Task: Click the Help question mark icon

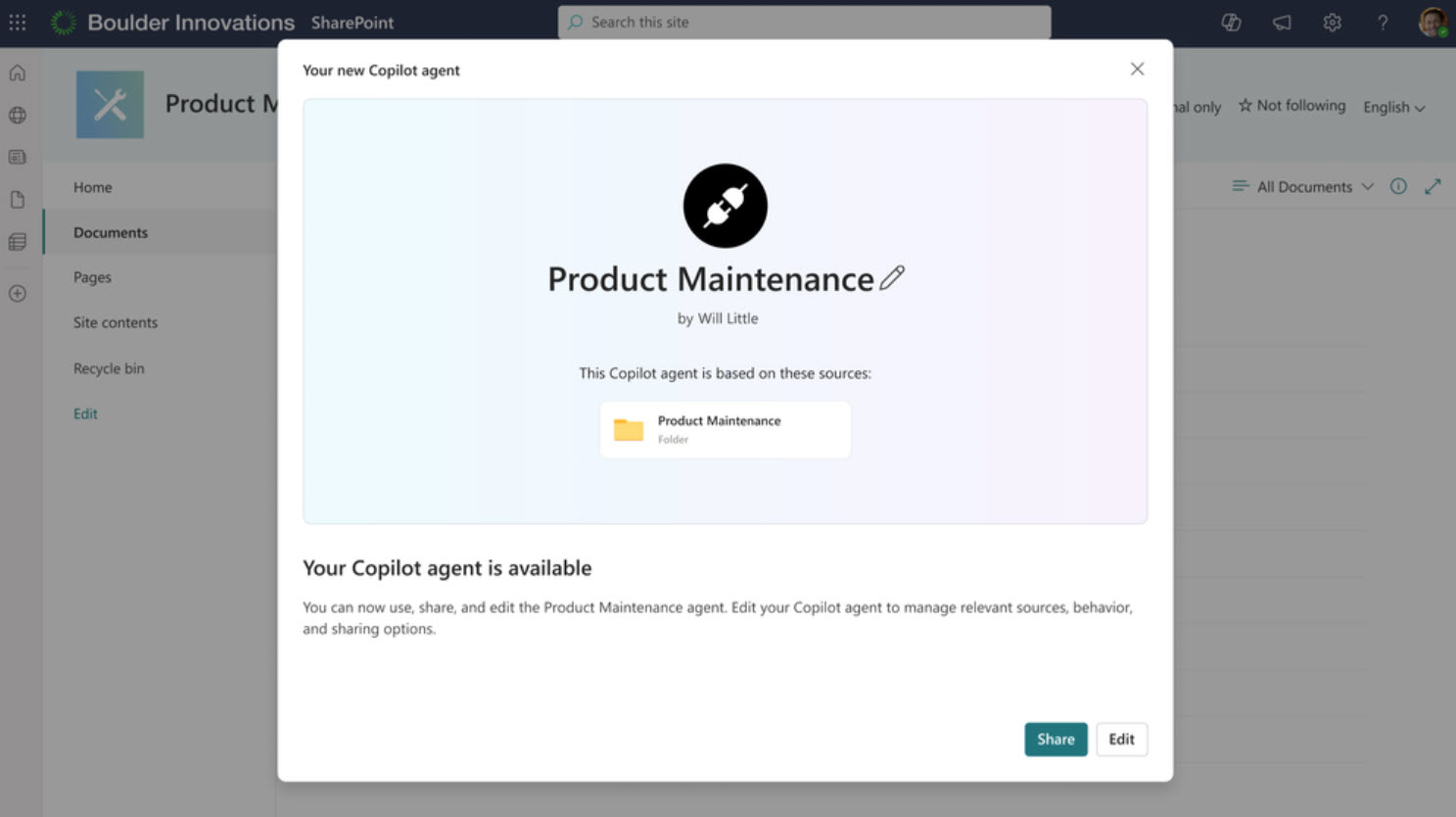Action: coord(1383,22)
